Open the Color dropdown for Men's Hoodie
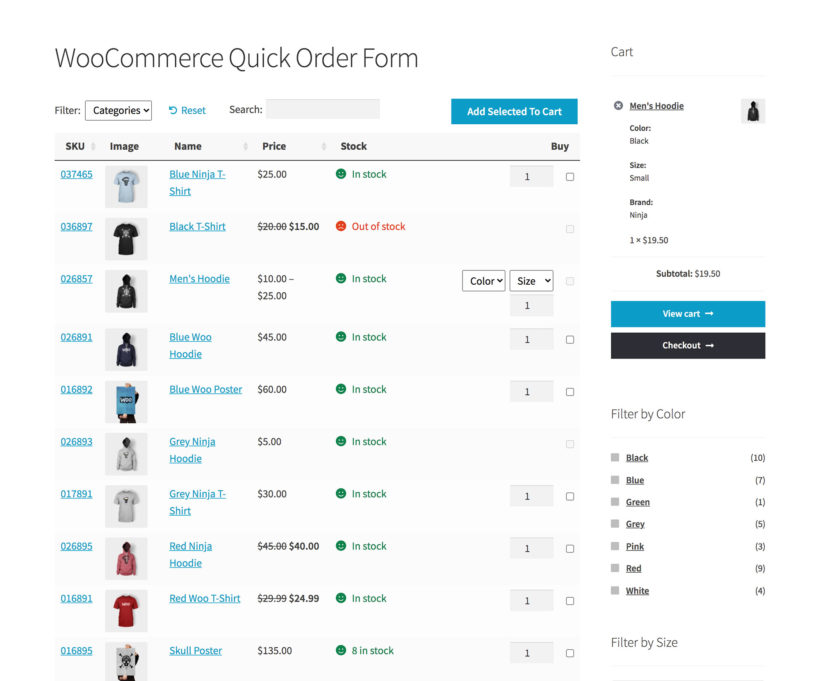Screen dimensions: 820x681 [x=483, y=281]
